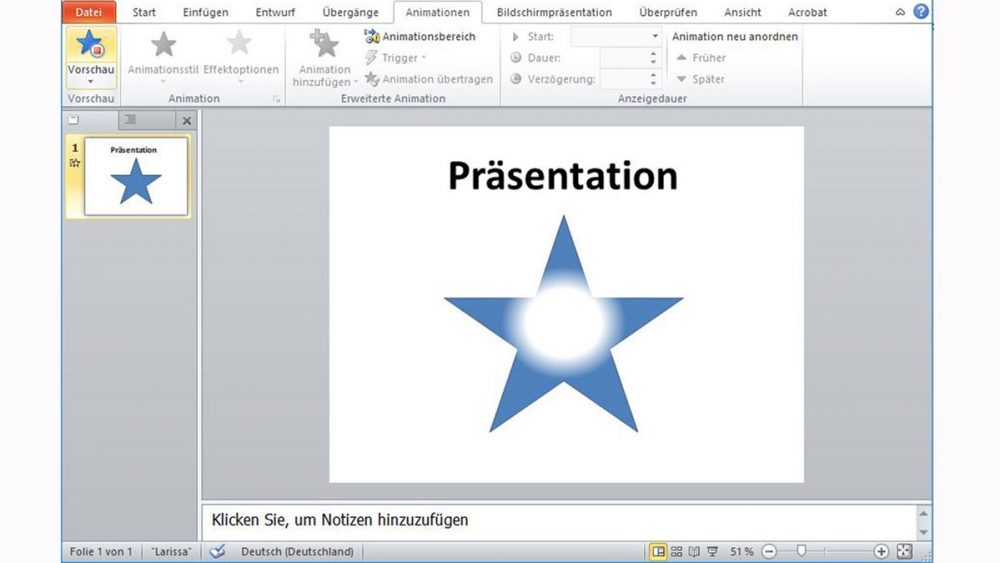Switch to Reading view
This screenshot has height=563, width=1000.
click(694, 551)
